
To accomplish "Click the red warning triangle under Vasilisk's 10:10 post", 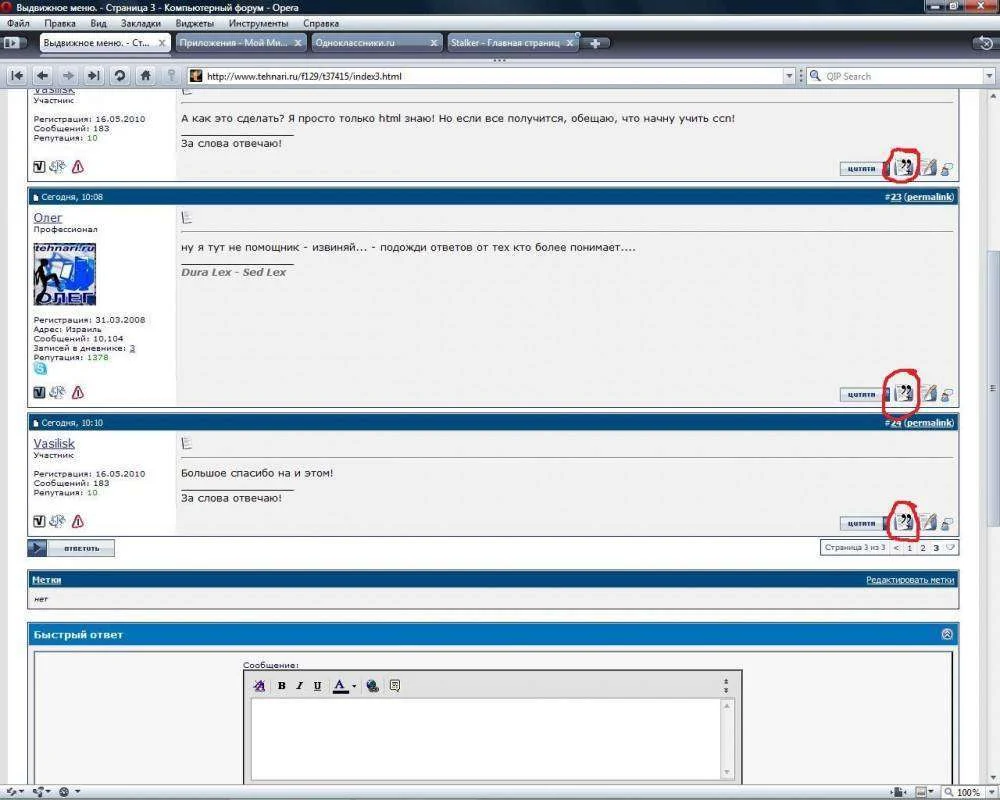I will pos(78,521).
